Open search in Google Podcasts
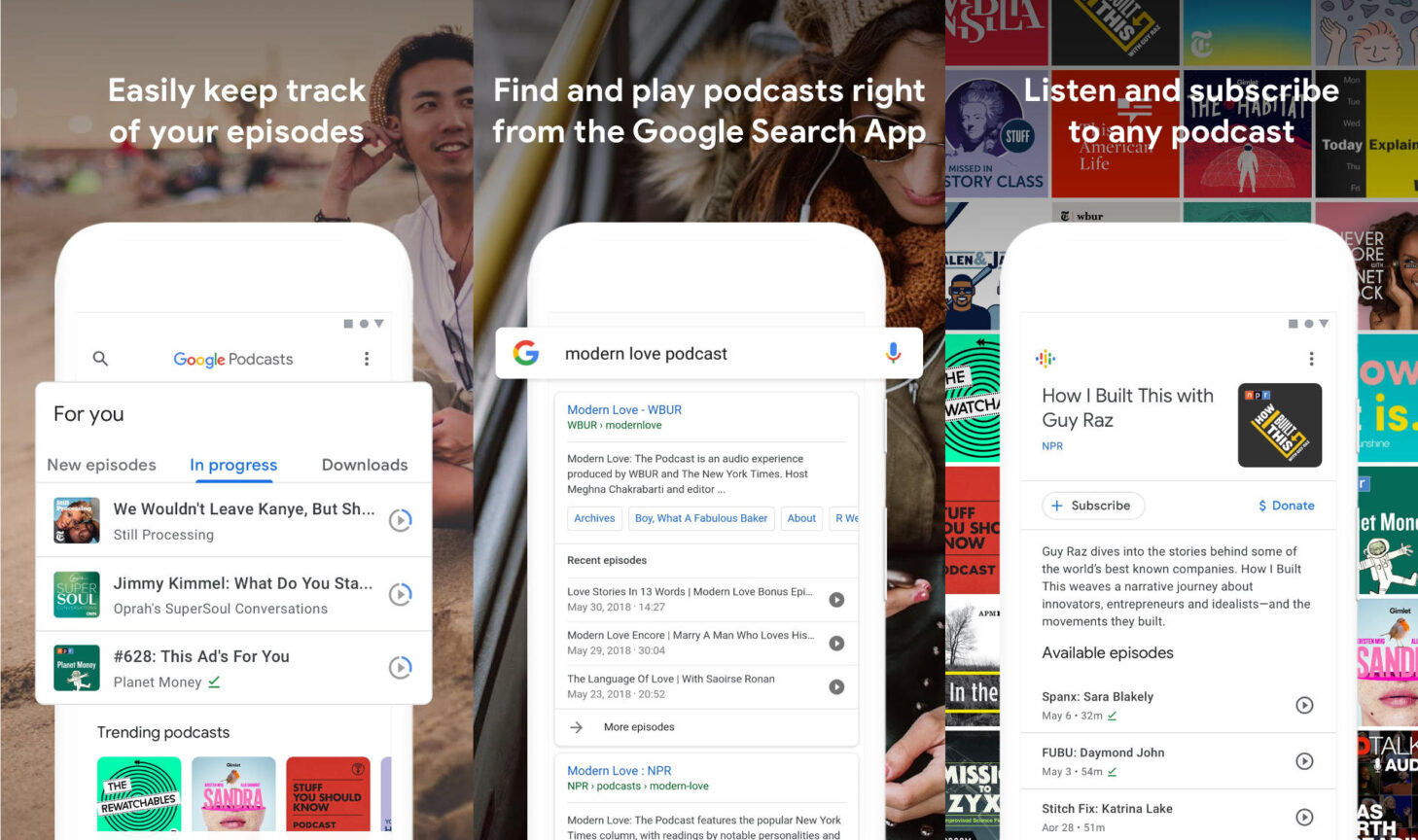 [100, 359]
